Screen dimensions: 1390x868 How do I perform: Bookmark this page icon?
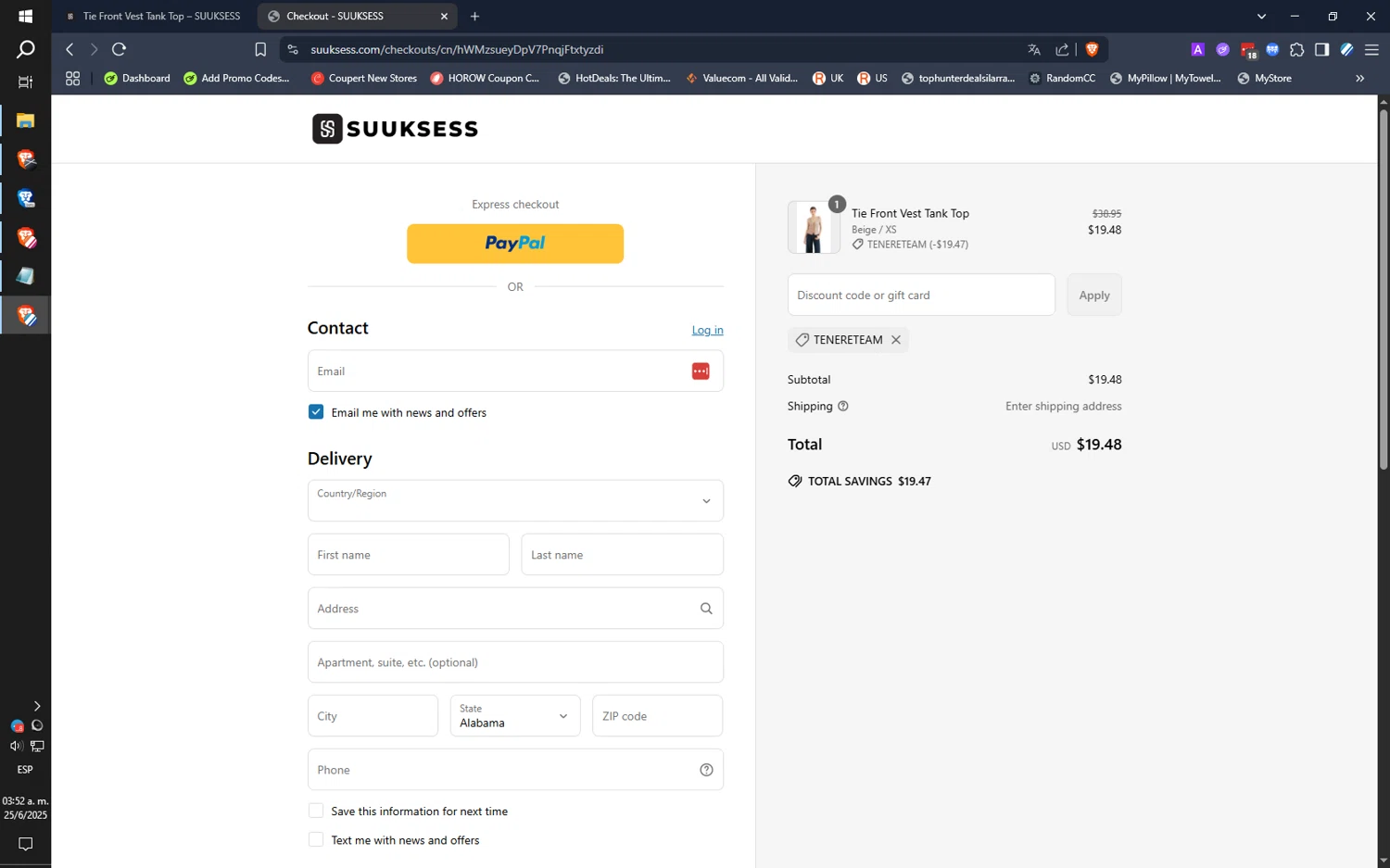(260, 50)
